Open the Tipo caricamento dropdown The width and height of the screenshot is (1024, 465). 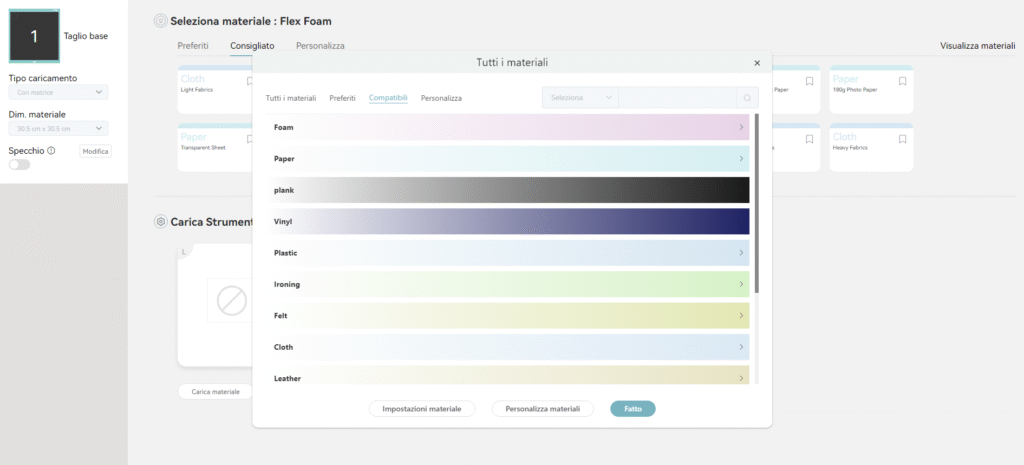point(58,93)
